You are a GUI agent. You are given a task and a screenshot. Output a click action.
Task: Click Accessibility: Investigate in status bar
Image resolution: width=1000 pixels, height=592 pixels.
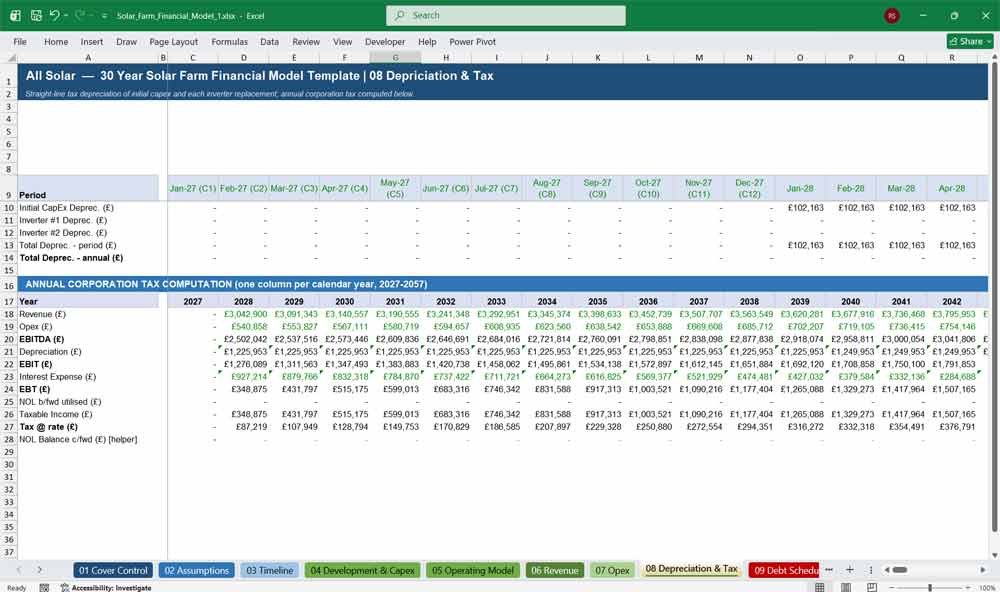(x=106, y=588)
